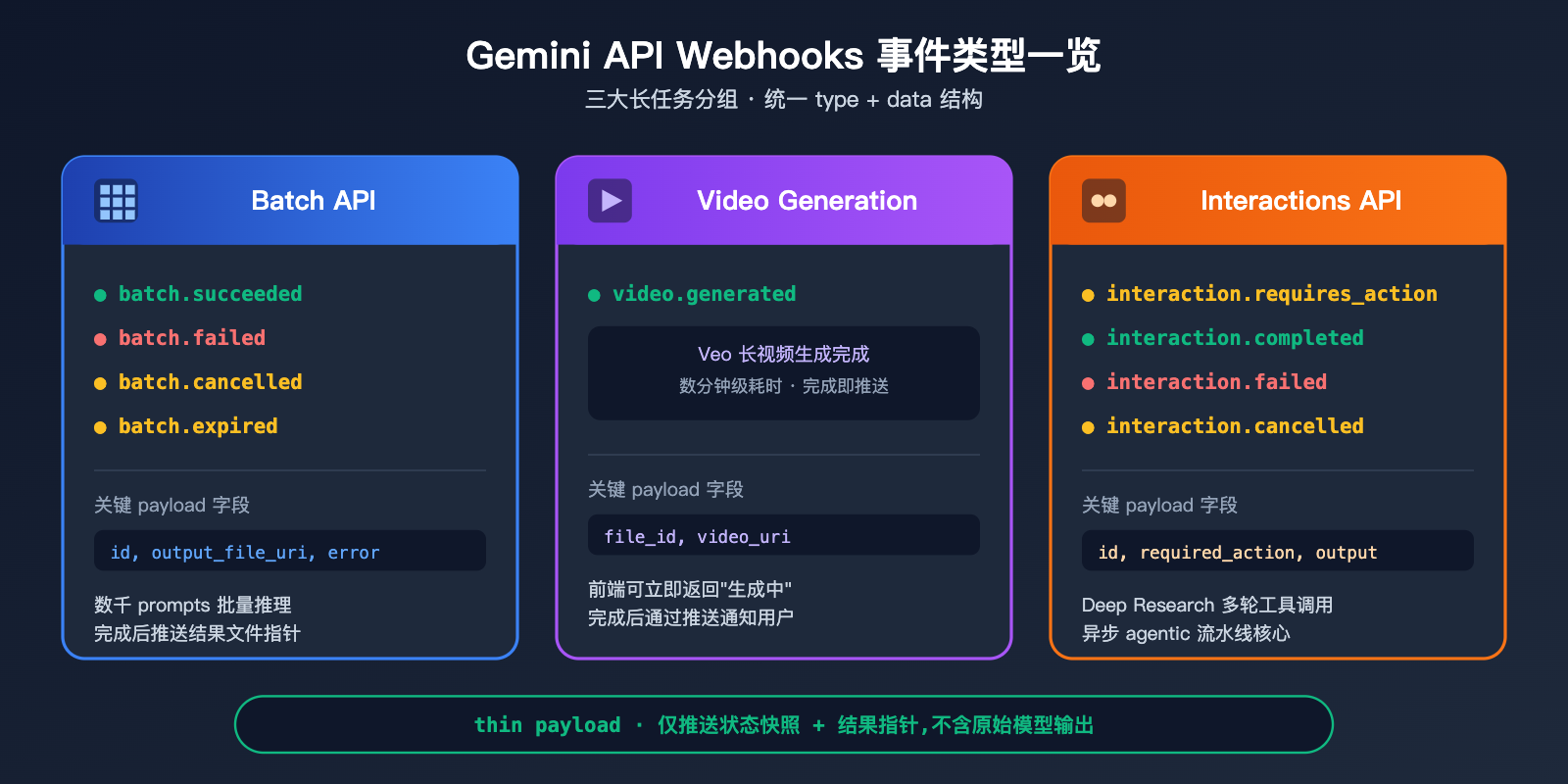This screenshot has height=784, width=1568.
Task: Click the red dot beside batch.failed
Action: click(100, 339)
